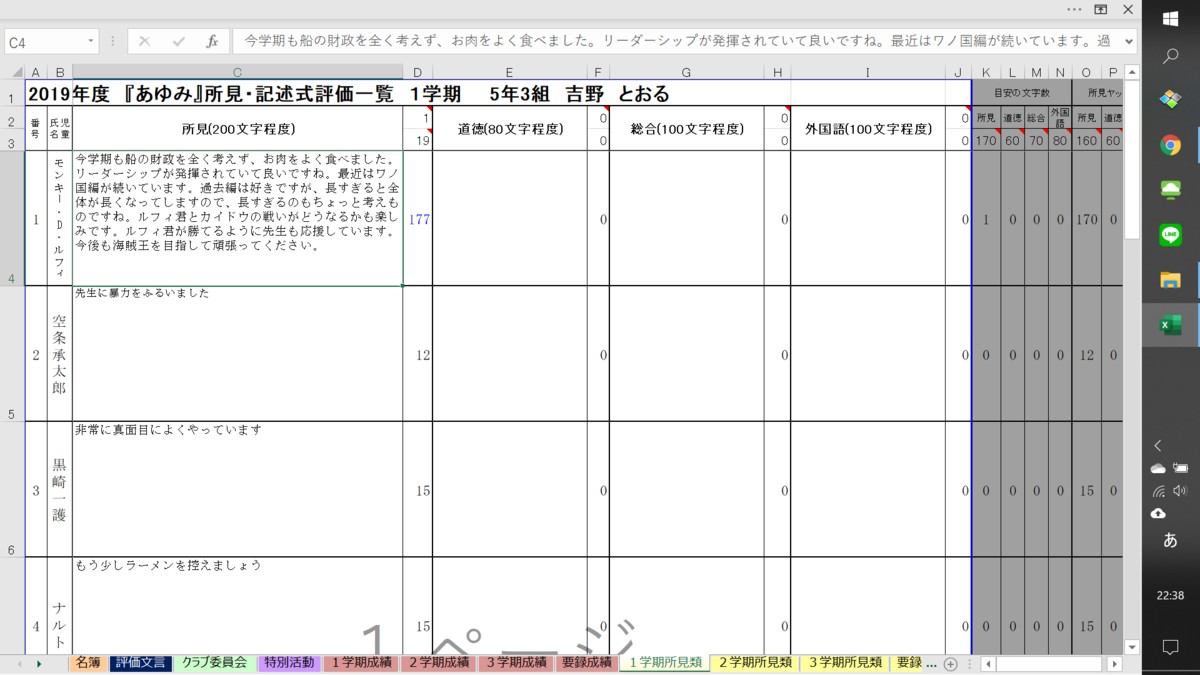Image resolution: width=1200 pixels, height=675 pixels.
Task: Open the LINE app from the taskbar
Action: (x=1171, y=235)
